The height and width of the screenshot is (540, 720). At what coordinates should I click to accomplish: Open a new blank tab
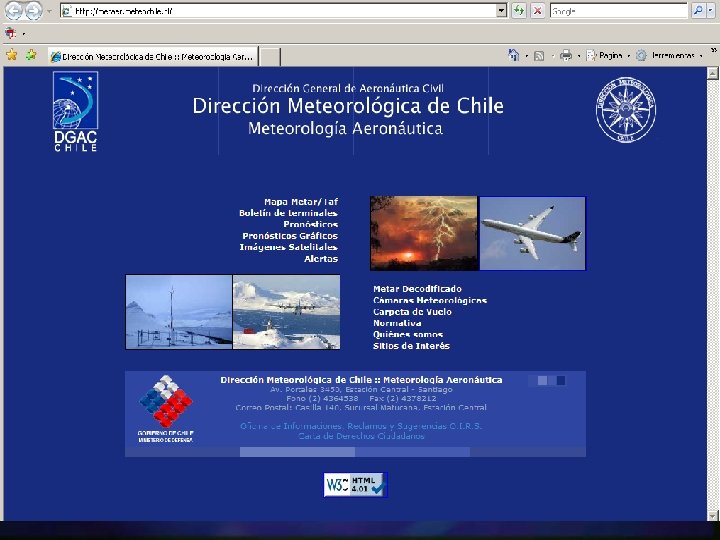[x=270, y=57]
